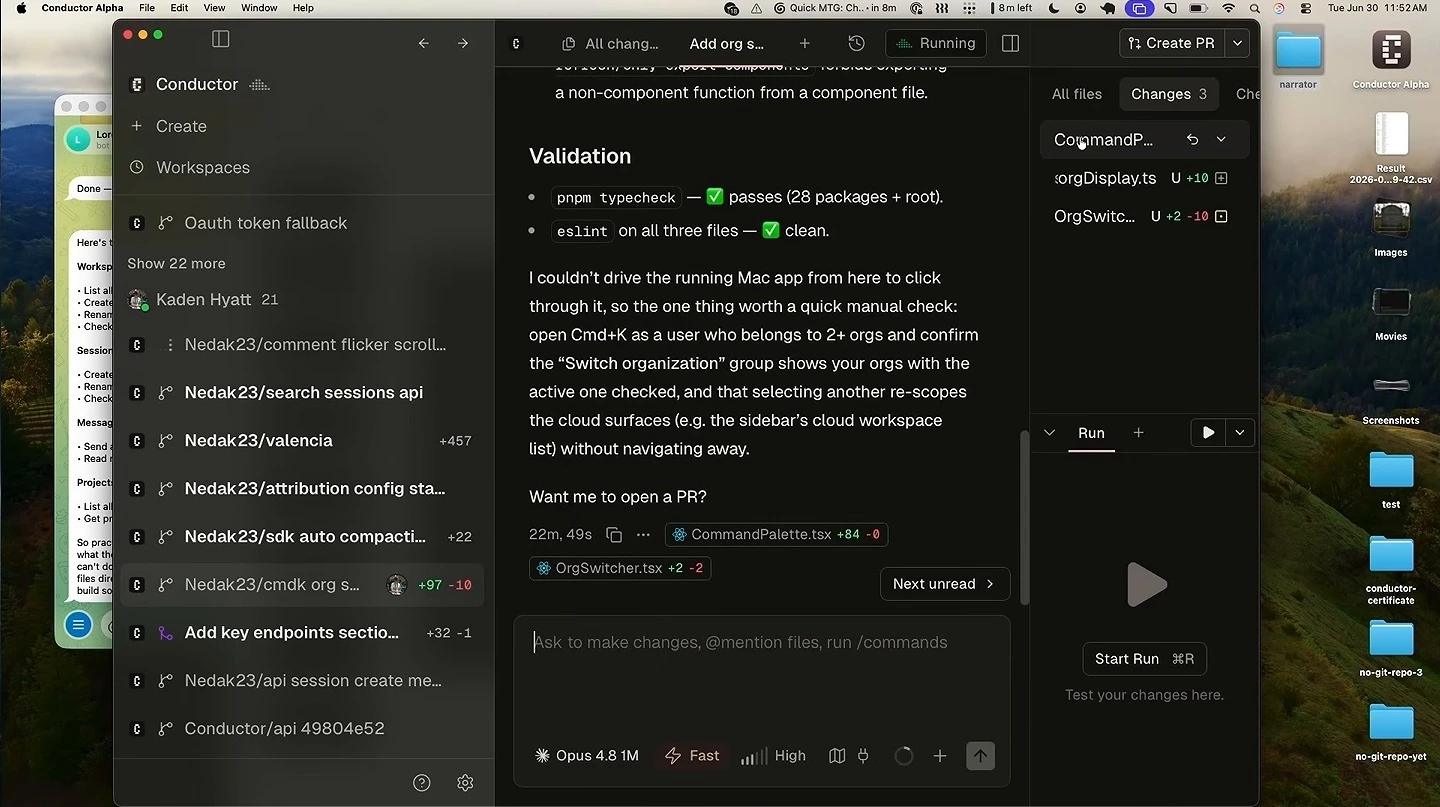Open settings with the gear icon
The width and height of the screenshot is (1440, 807).
point(465,783)
